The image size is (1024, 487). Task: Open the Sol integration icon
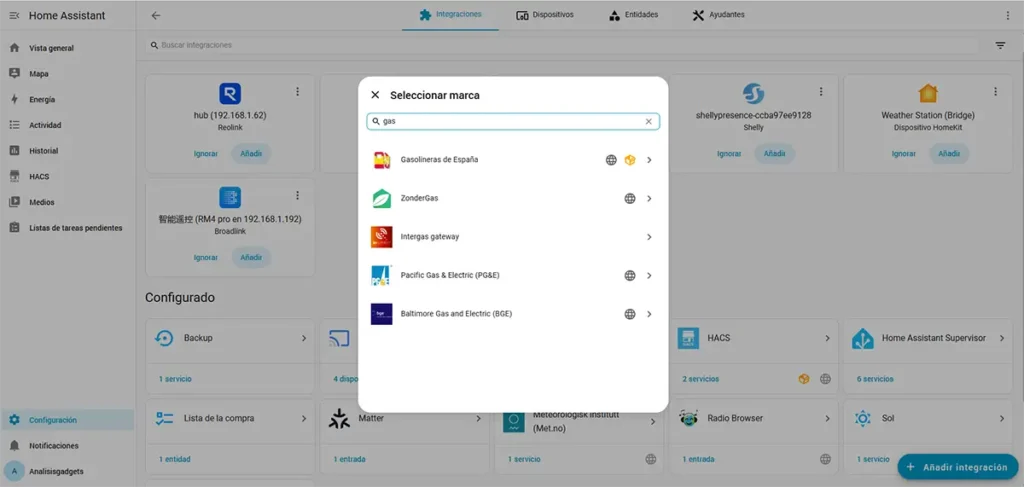point(863,418)
